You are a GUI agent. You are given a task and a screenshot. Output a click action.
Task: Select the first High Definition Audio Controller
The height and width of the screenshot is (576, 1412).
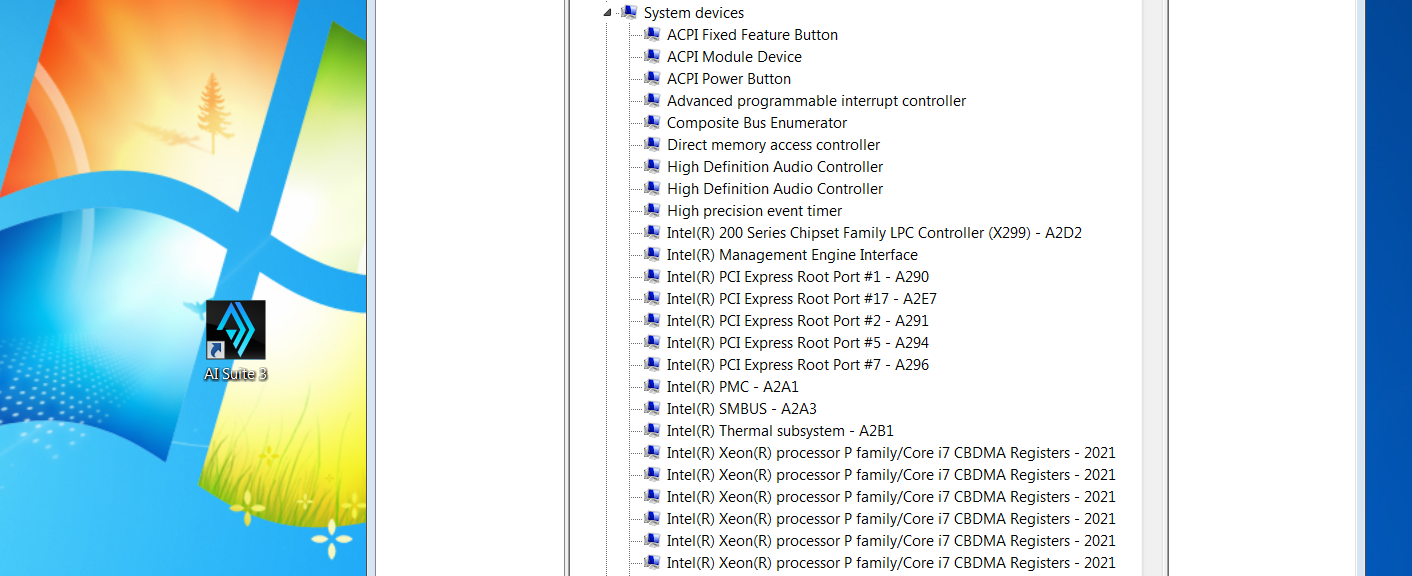pos(775,167)
